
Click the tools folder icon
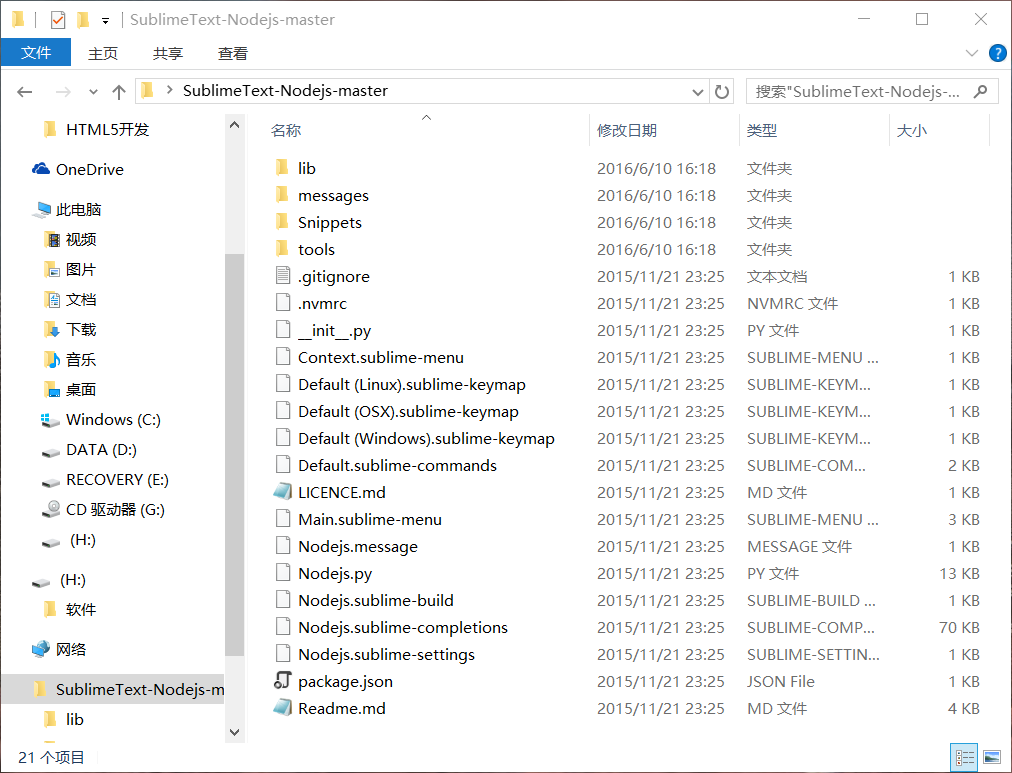pos(282,250)
